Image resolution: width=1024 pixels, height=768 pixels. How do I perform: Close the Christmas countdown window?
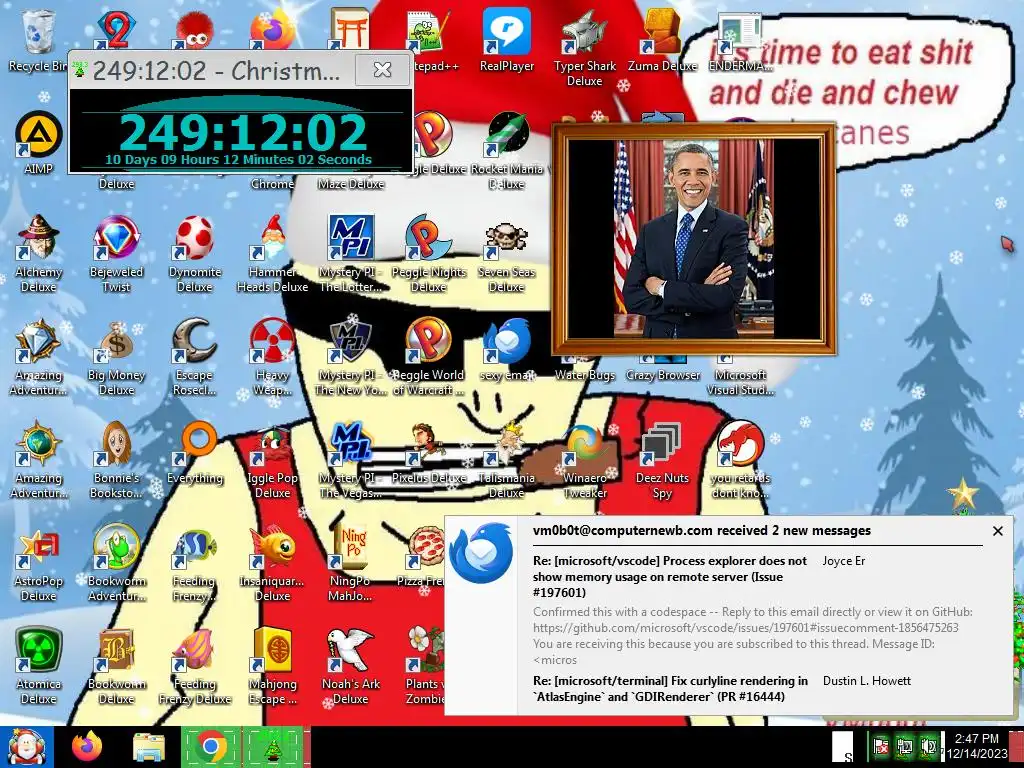click(x=382, y=69)
